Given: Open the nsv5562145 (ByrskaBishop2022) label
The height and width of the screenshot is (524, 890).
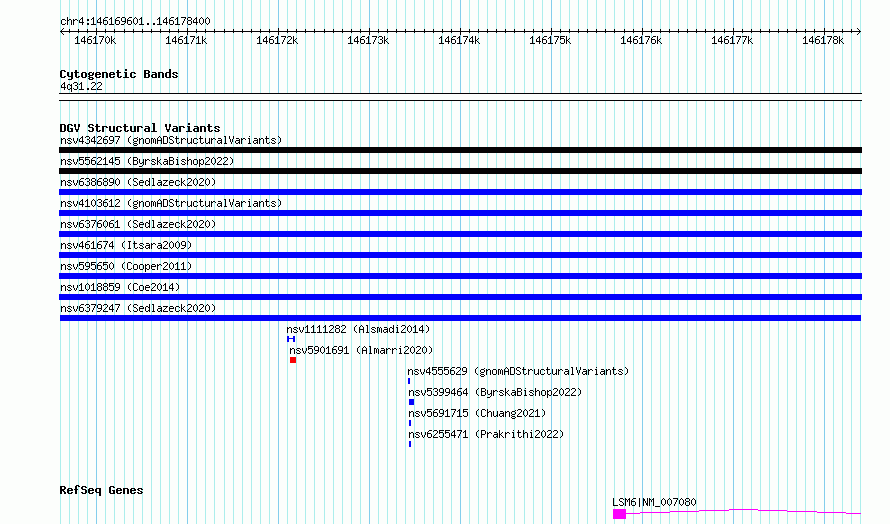Looking at the screenshot, I should tap(147, 161).
